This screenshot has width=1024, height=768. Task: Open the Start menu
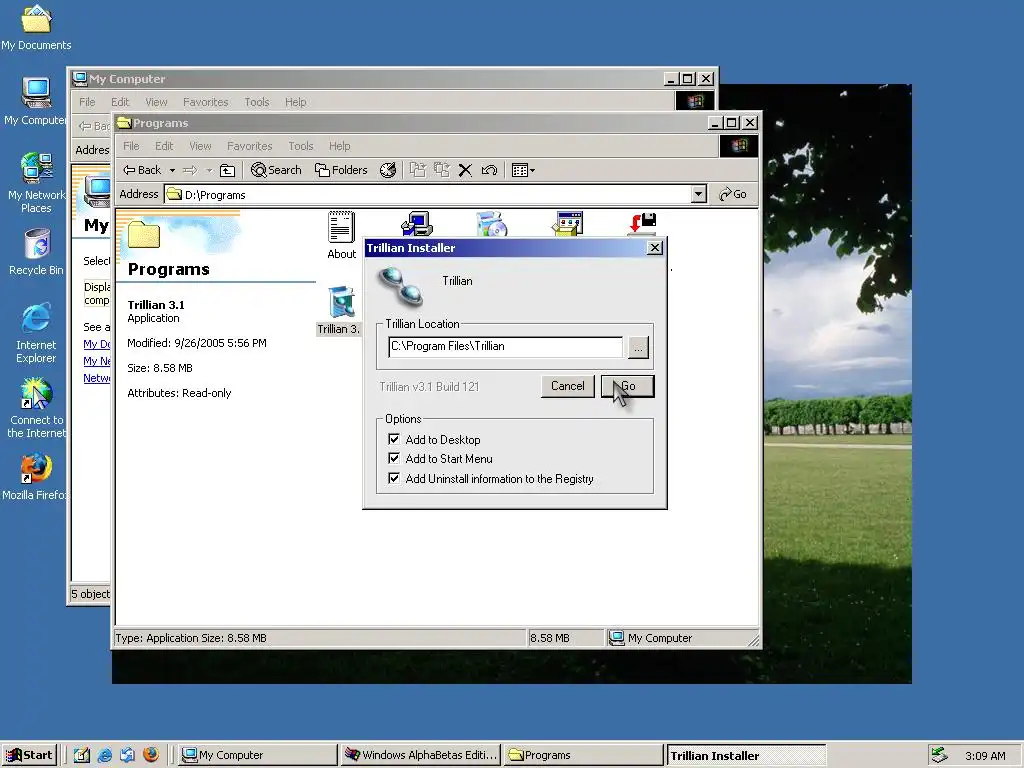(29, 755)
